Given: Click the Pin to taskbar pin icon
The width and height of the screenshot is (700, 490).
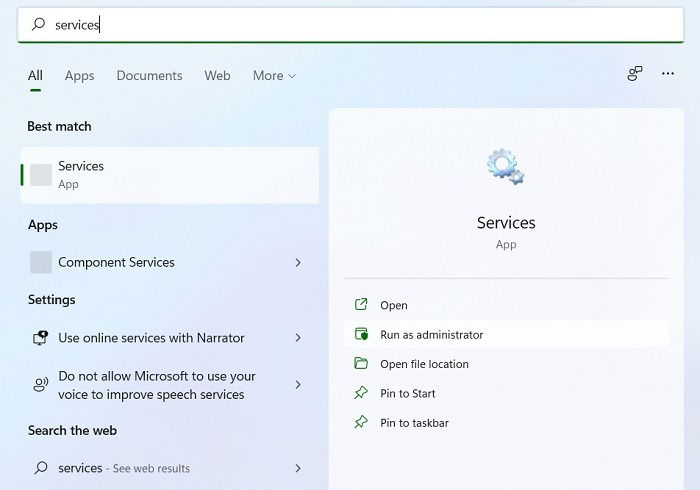Looking at the screenshot, I should pyautogui.click(x=361, y=422).
